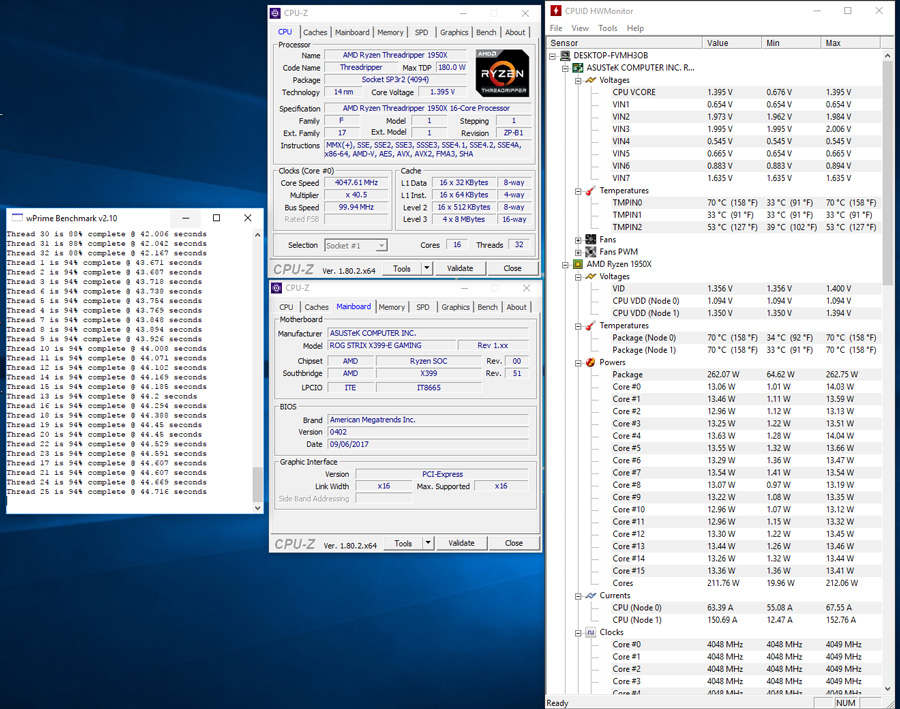Click the Sensor column header
The image size is (900, 709).
point(624,43)
